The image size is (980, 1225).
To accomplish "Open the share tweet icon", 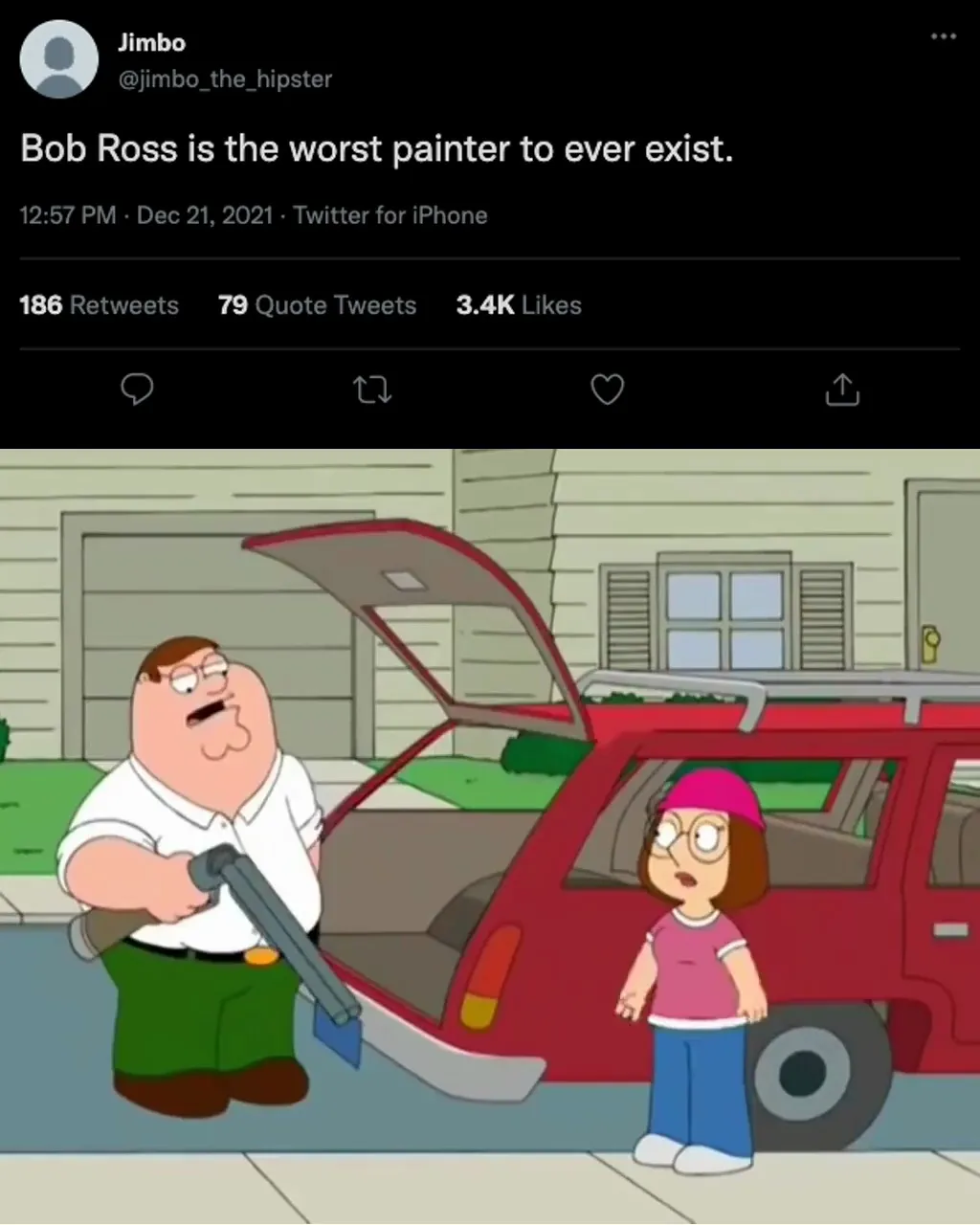I will coord(842,390).
